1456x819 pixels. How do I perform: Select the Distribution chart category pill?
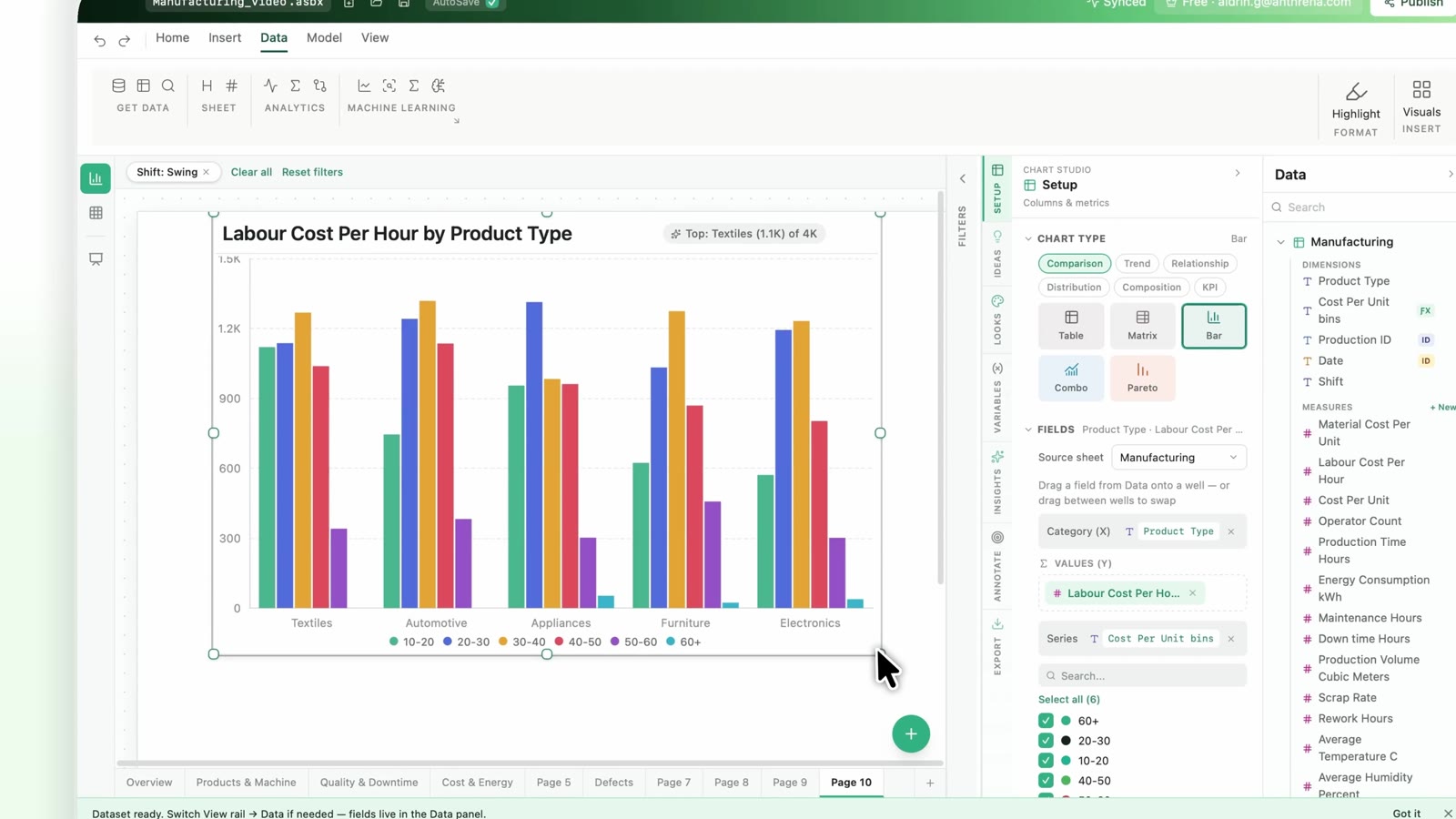click(1074, 288)
